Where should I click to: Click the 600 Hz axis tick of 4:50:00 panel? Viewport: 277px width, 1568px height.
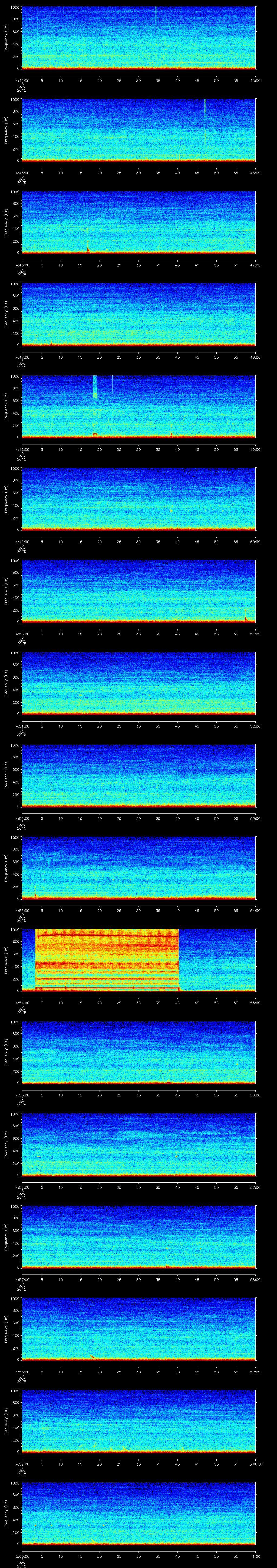click(17, 585)
